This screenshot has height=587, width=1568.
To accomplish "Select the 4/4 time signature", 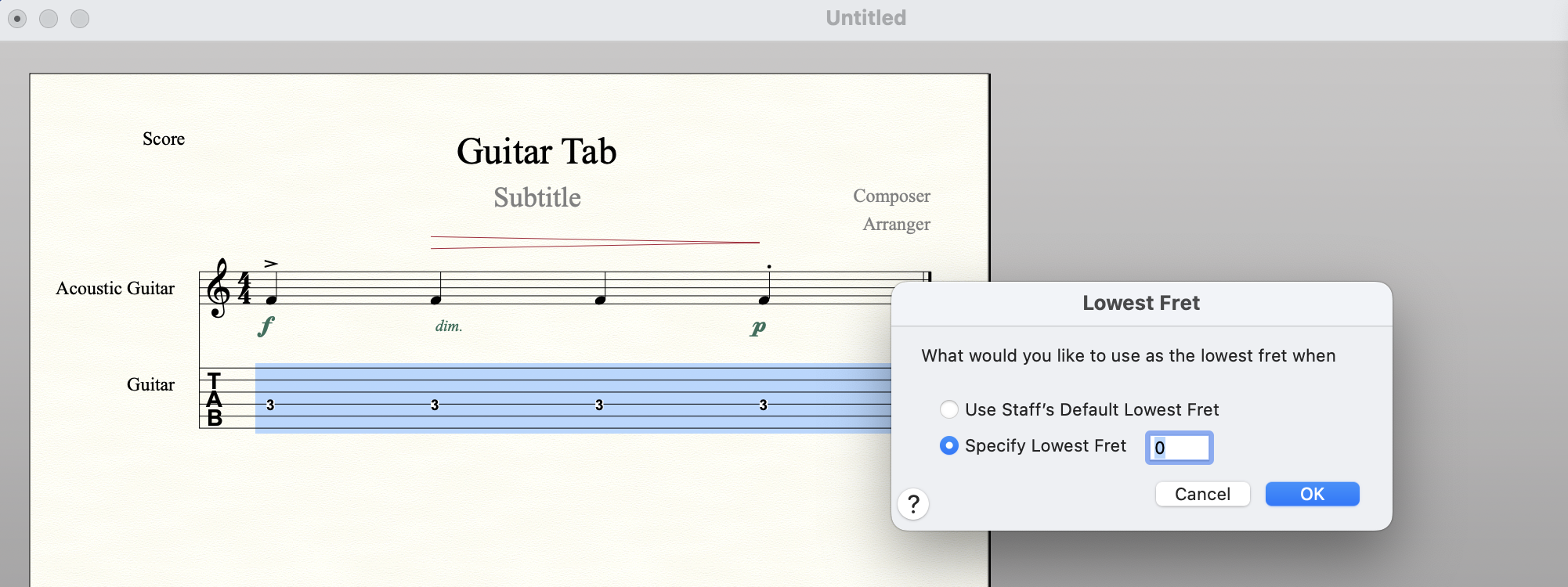I will click(244, 288).
